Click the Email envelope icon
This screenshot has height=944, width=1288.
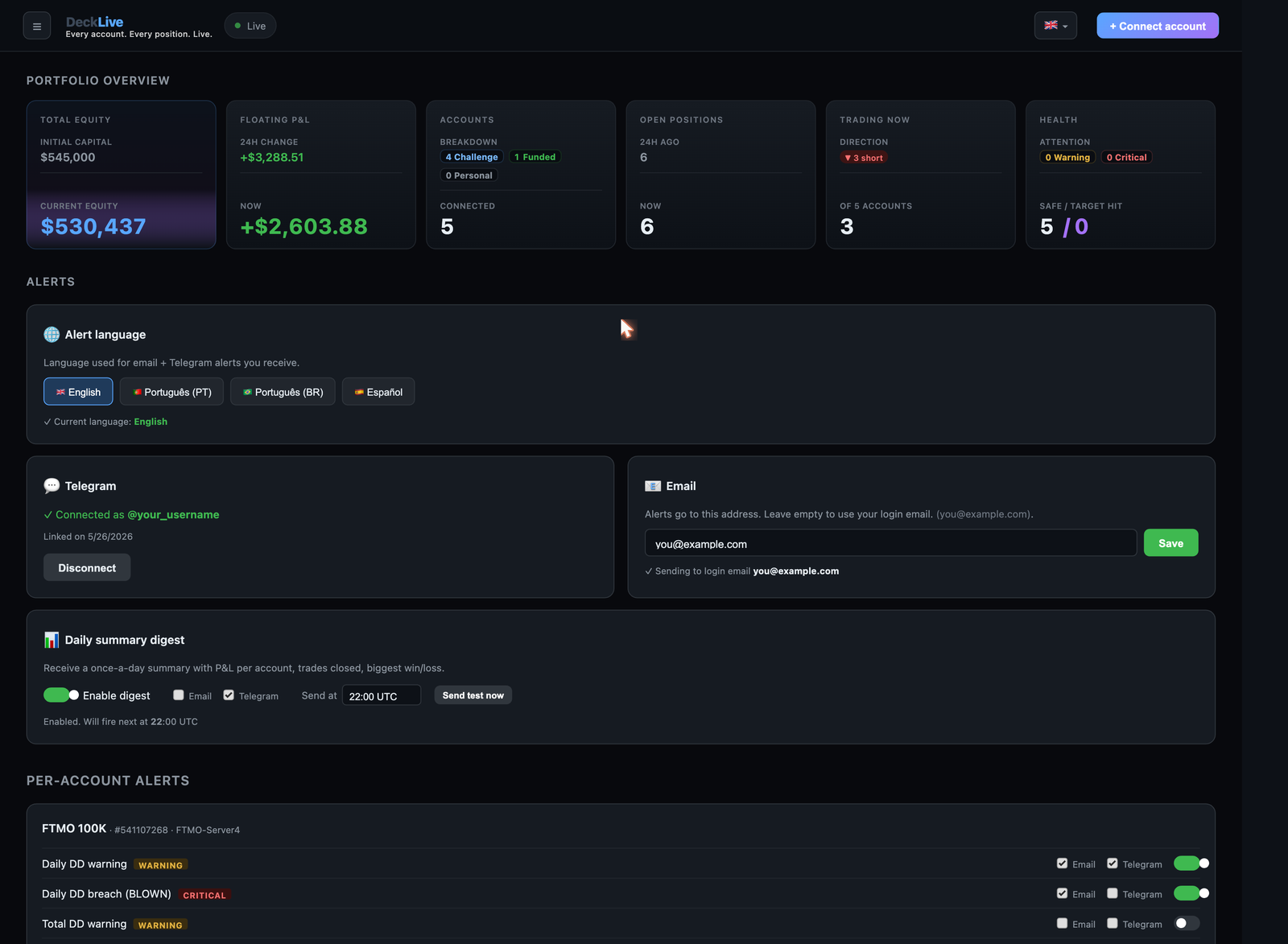653,485
